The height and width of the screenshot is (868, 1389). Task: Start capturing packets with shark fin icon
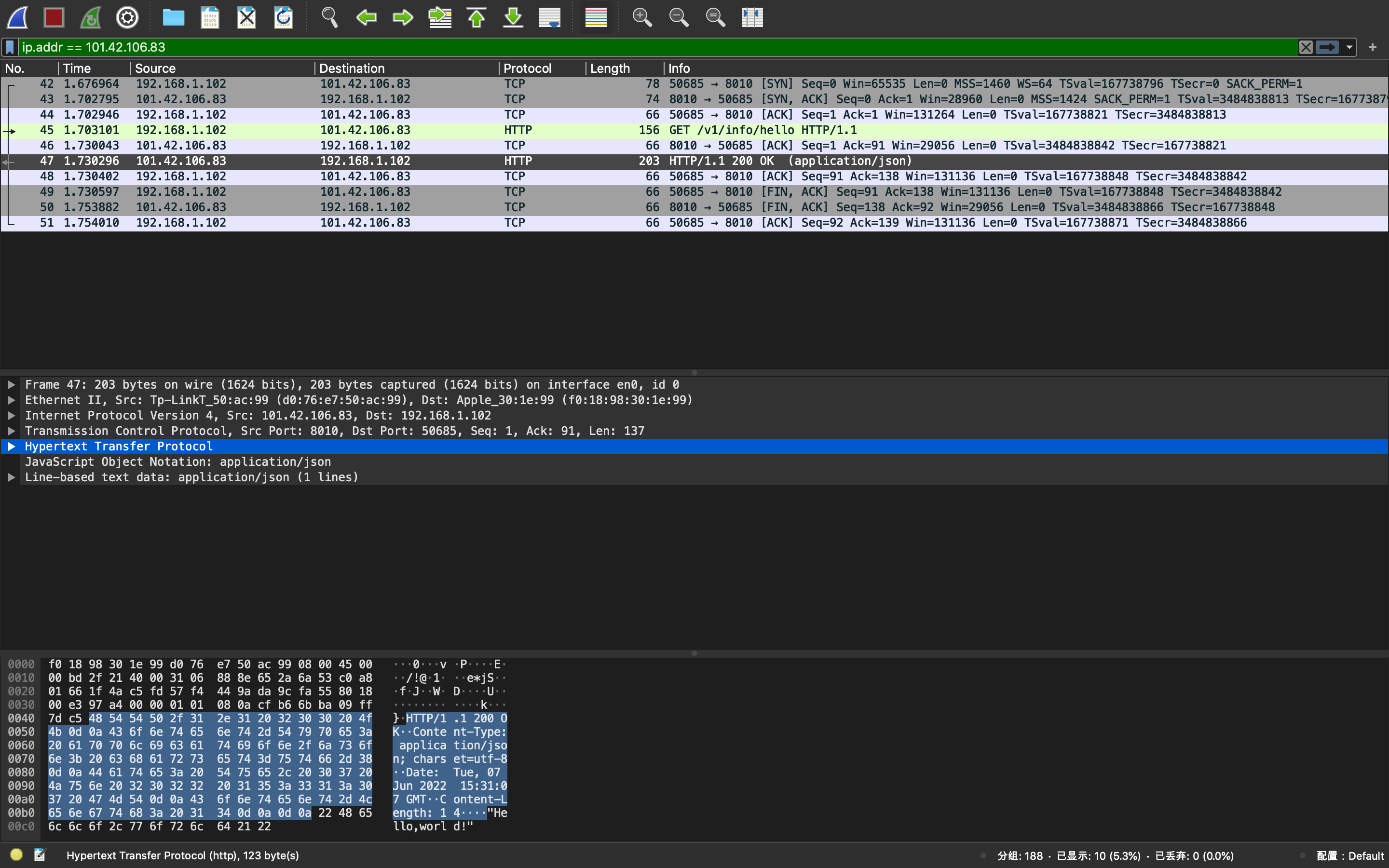pyautogui.click(x=17, y=17)
